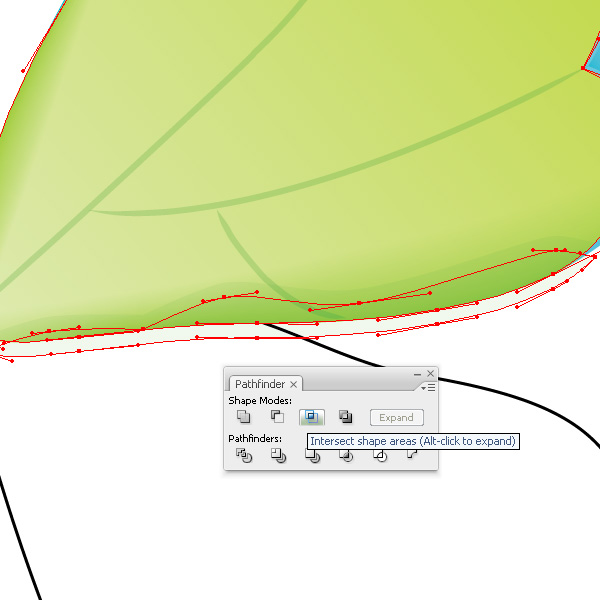This screenshot has width=600, height=600.
Task: Click the Divide pathfinder icon
Action: click(x=244, y=456)
